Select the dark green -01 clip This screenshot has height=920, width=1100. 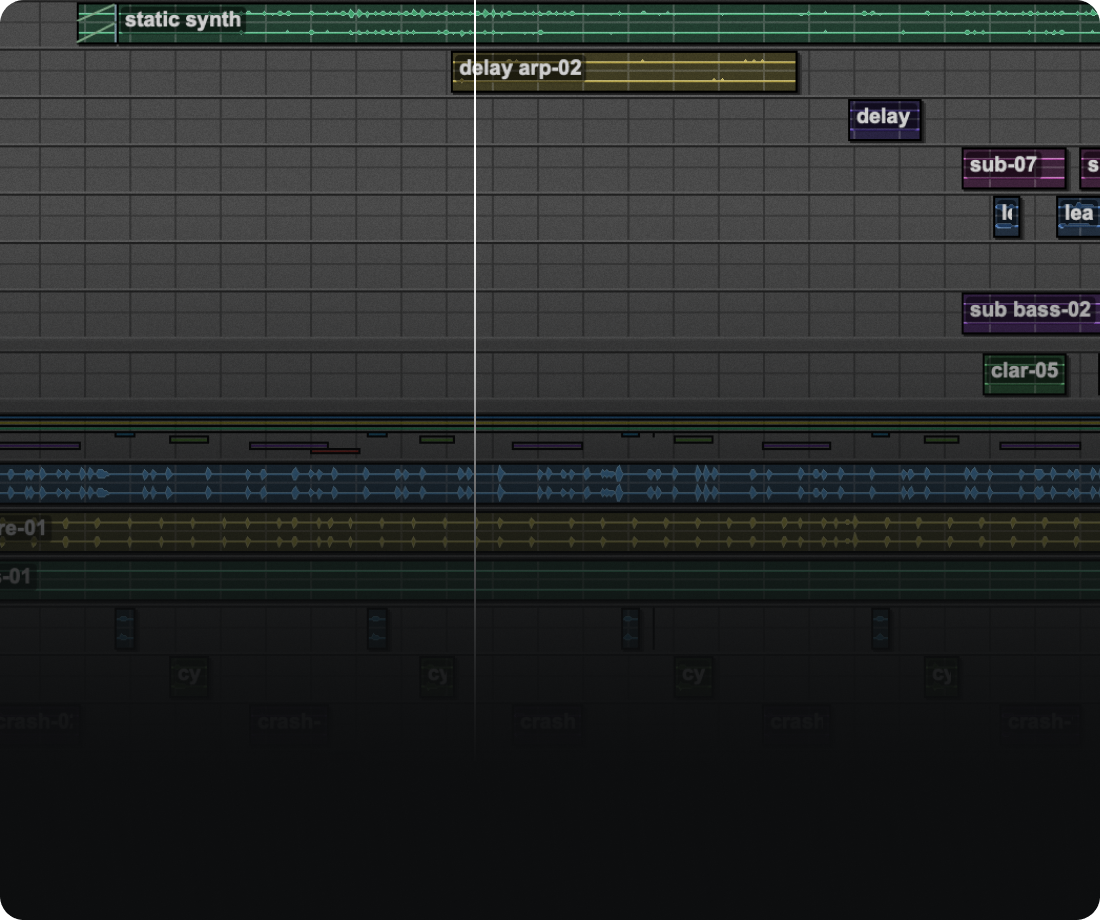pyautogui.click(x=550, y=580)
